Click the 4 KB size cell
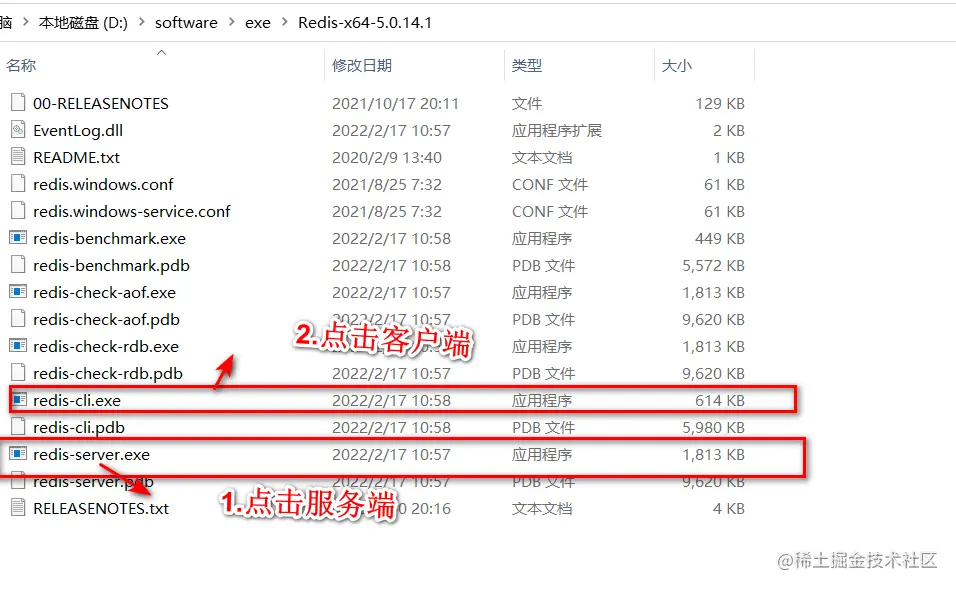This screenshot has width=956, height=589. pos(729,508)
